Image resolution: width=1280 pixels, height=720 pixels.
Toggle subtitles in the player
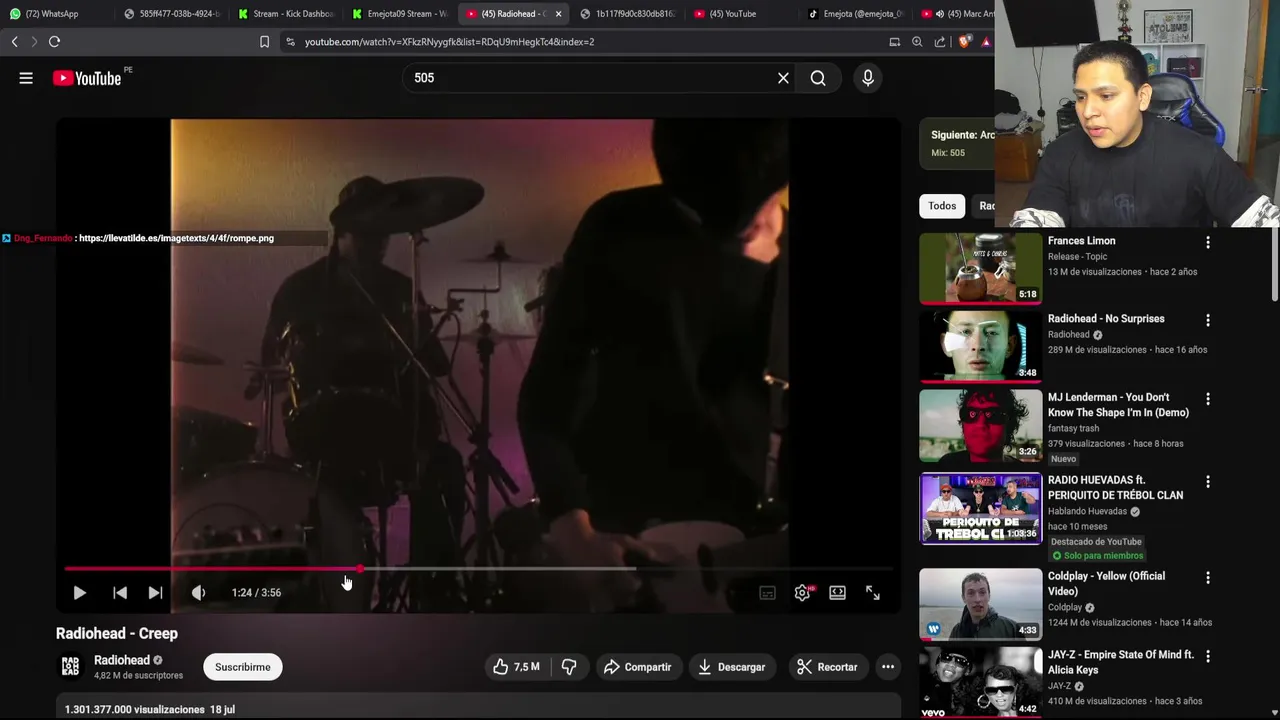(x=767, y=593)
